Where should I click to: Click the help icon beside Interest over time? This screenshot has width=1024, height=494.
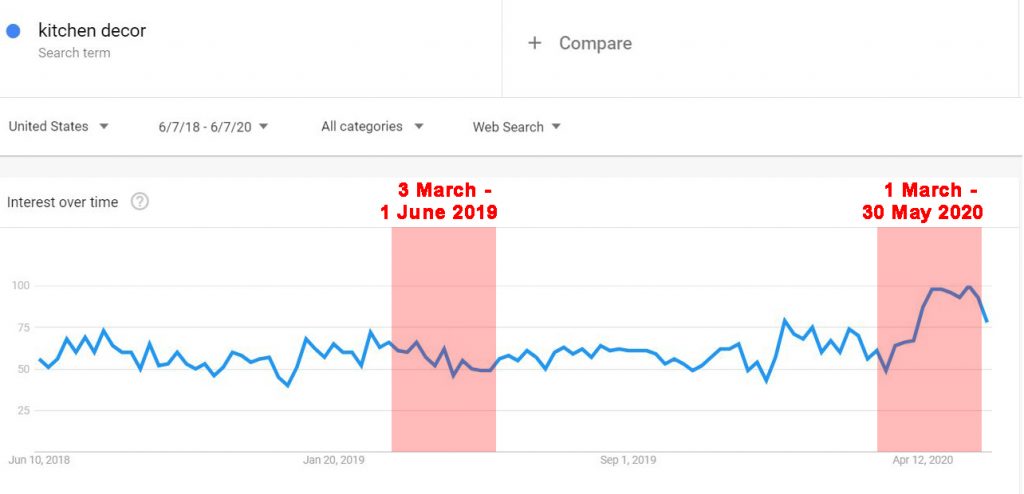click(x=140, y=202)
